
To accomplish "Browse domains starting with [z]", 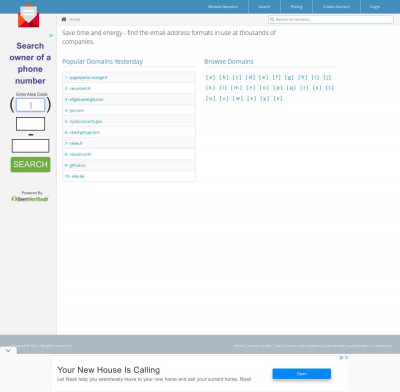I will coord(278,98).
